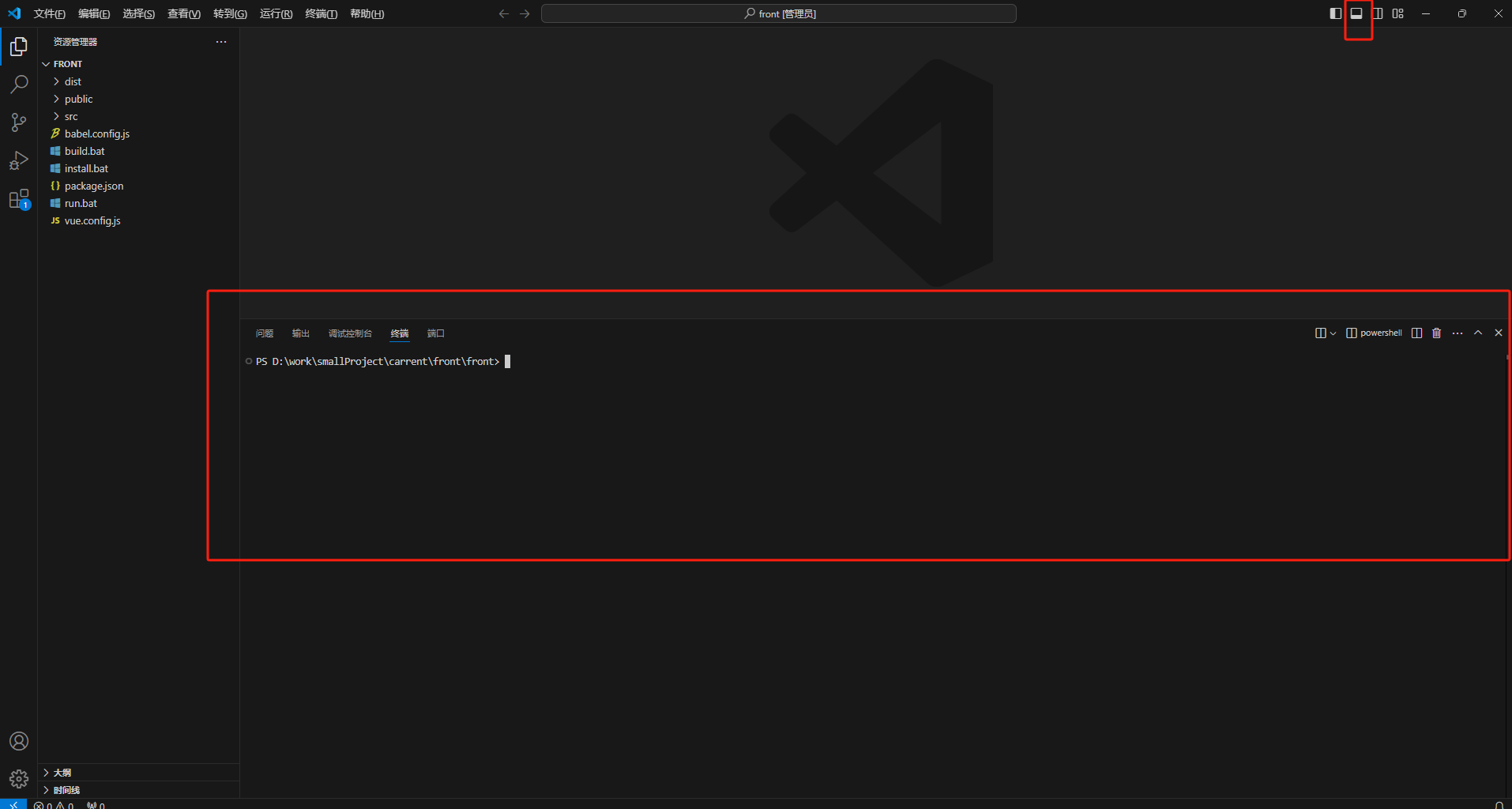The height and width of the screenshot is (809, 1512).
Task: Open package.json file
Action: click(x=138, y=186)
